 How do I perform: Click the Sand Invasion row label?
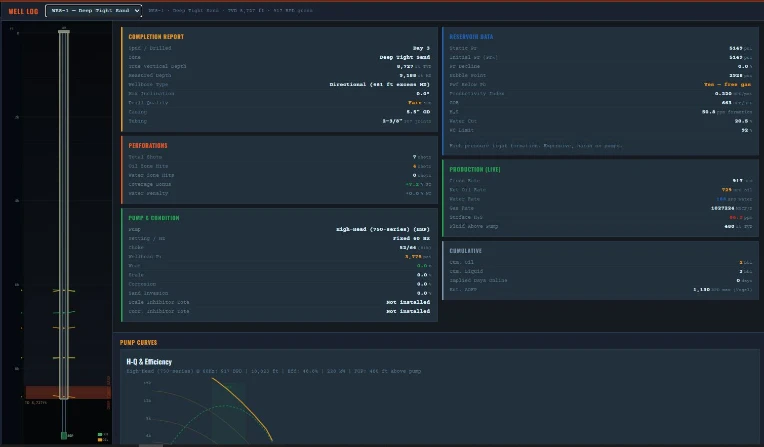click(148, 293)
